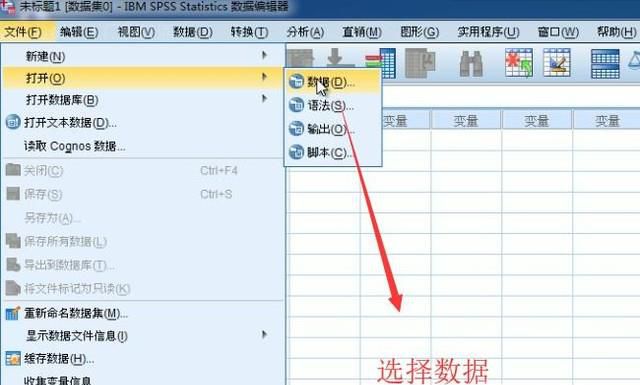The height and width of the screenshot is (385, 640).
Task: Select 语法(S)... in the open submenu
Action: (x=333, y=106)
